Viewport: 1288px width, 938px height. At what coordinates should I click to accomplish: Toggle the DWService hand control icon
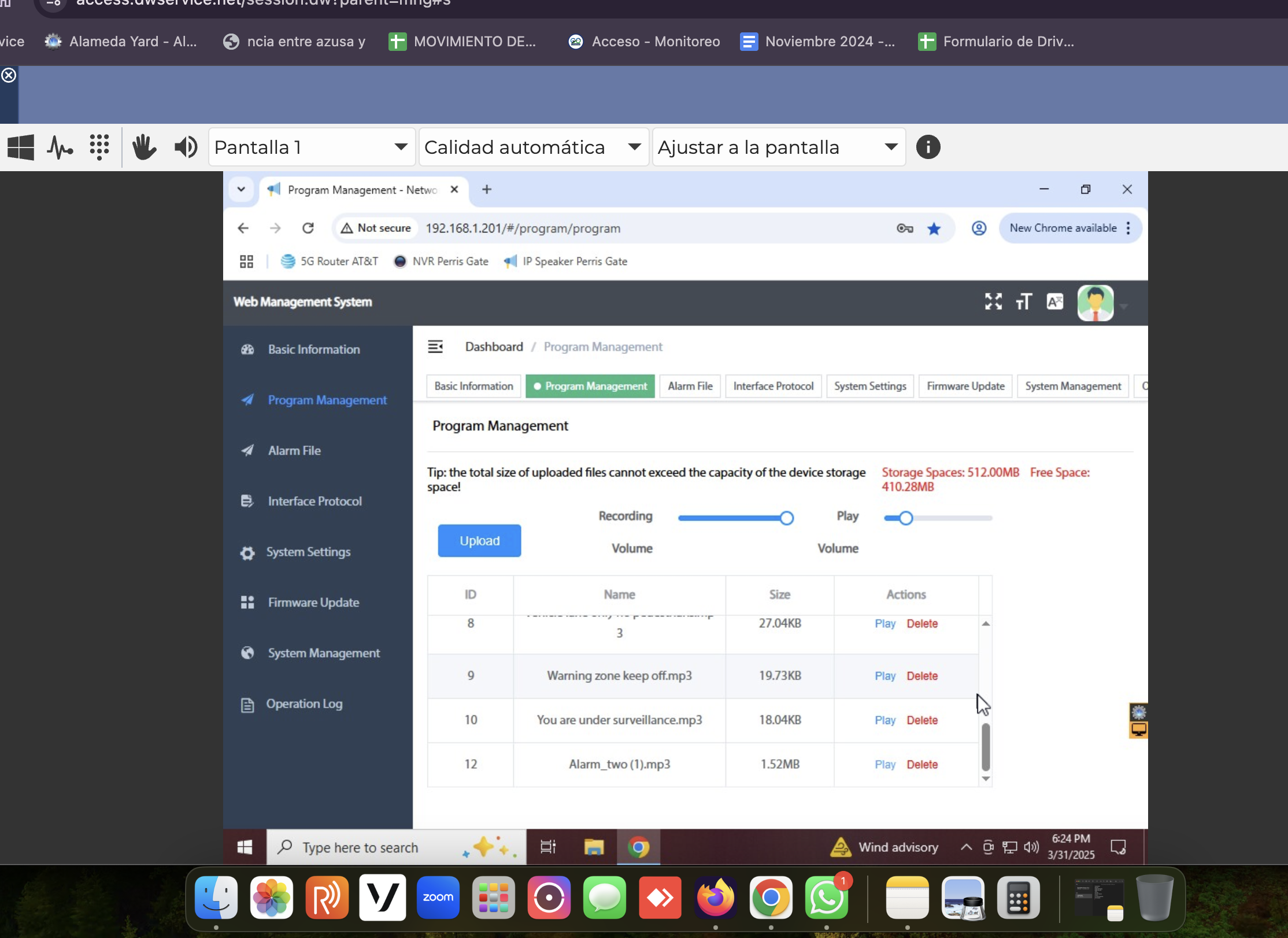144,147
